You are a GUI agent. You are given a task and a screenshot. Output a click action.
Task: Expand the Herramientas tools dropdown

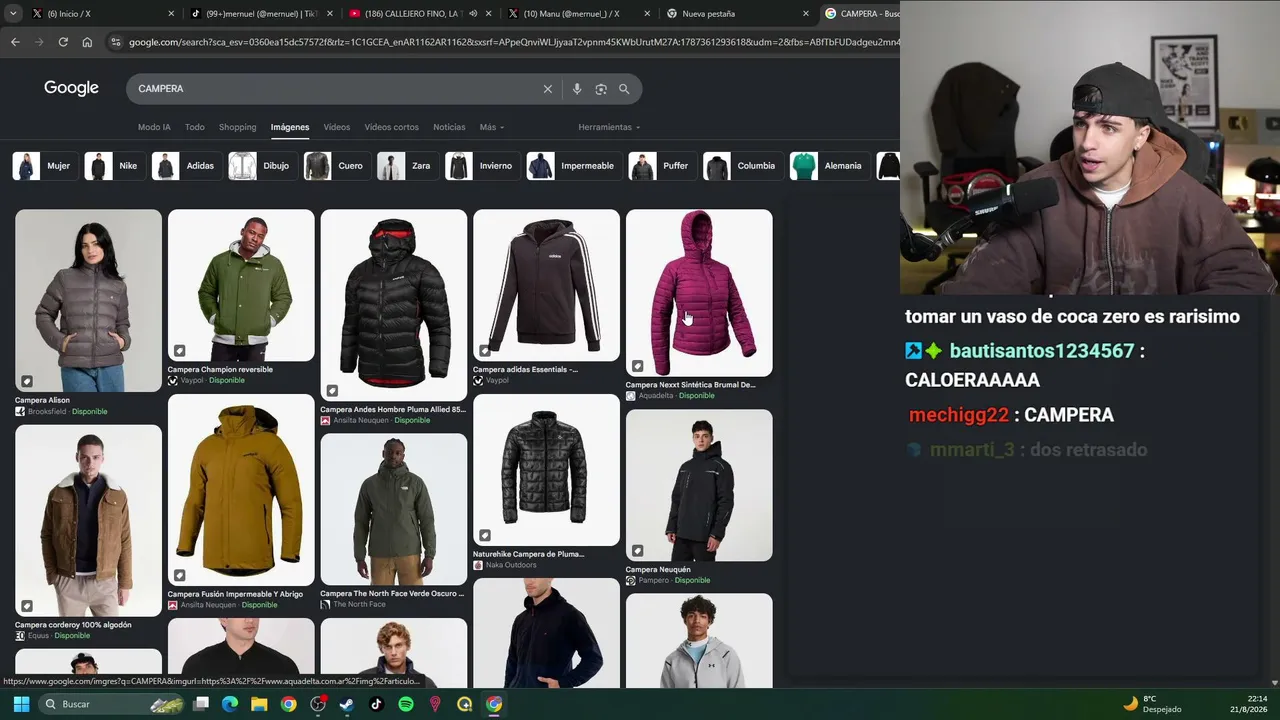click(609, 127)
